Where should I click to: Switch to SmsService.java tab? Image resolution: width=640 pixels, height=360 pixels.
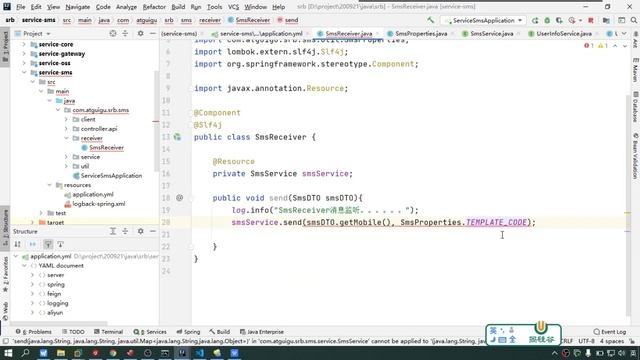491,33
